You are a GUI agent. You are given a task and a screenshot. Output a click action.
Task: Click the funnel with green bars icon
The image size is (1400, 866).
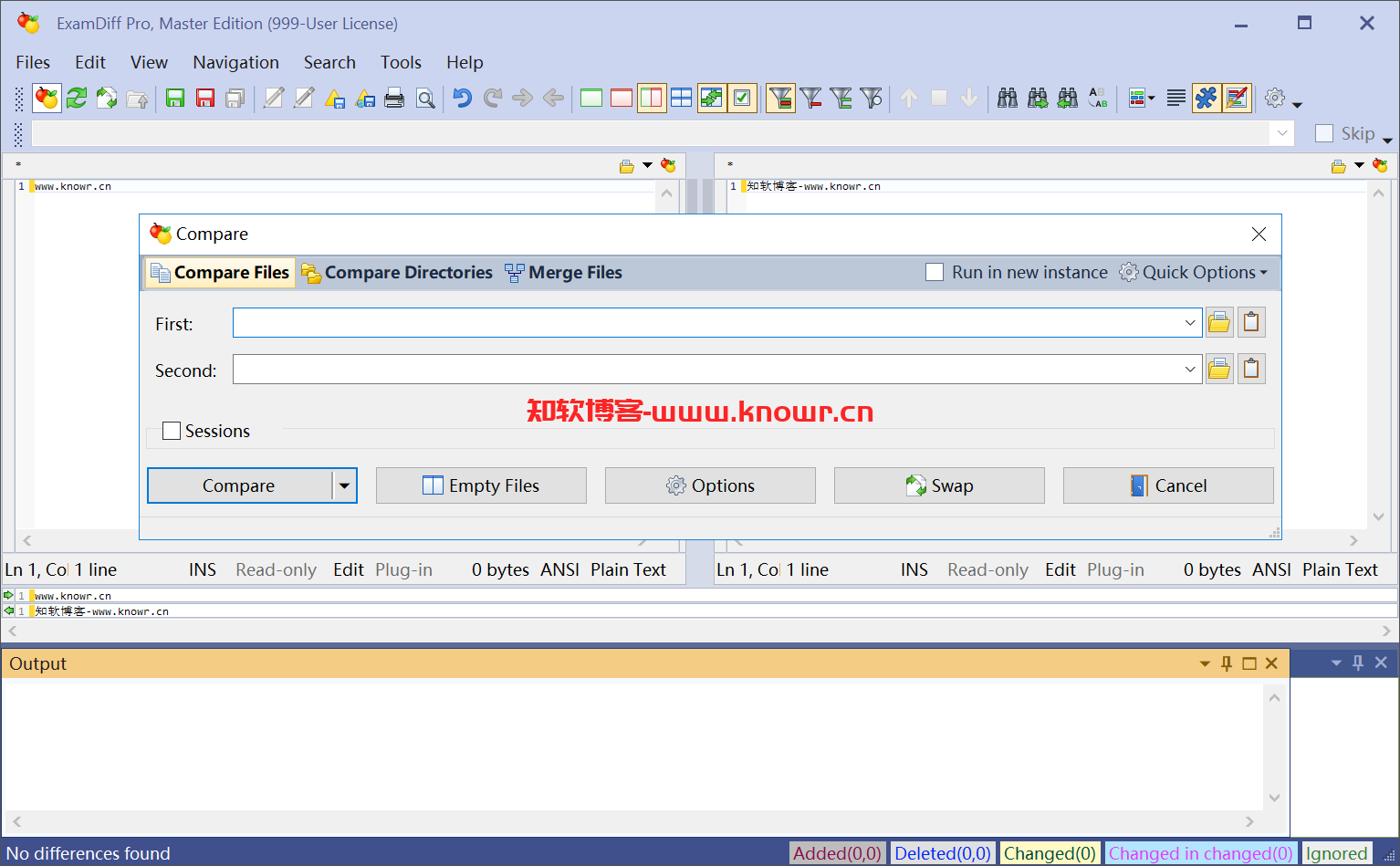(841, 98)
